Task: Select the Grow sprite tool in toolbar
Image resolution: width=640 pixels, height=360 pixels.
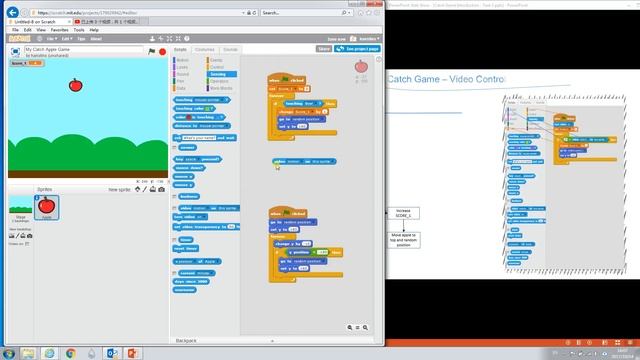Action: (169, 39)
